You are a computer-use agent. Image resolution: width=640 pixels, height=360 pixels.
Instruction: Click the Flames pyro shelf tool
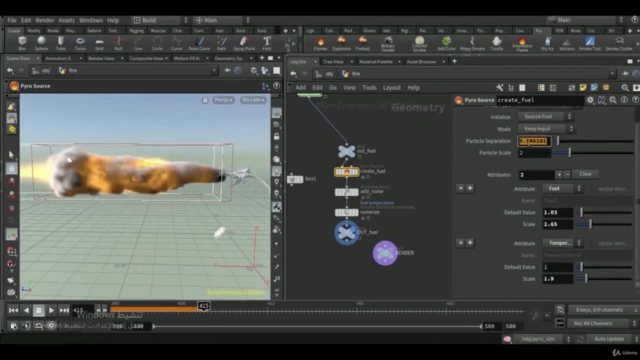tap(320, 43)
